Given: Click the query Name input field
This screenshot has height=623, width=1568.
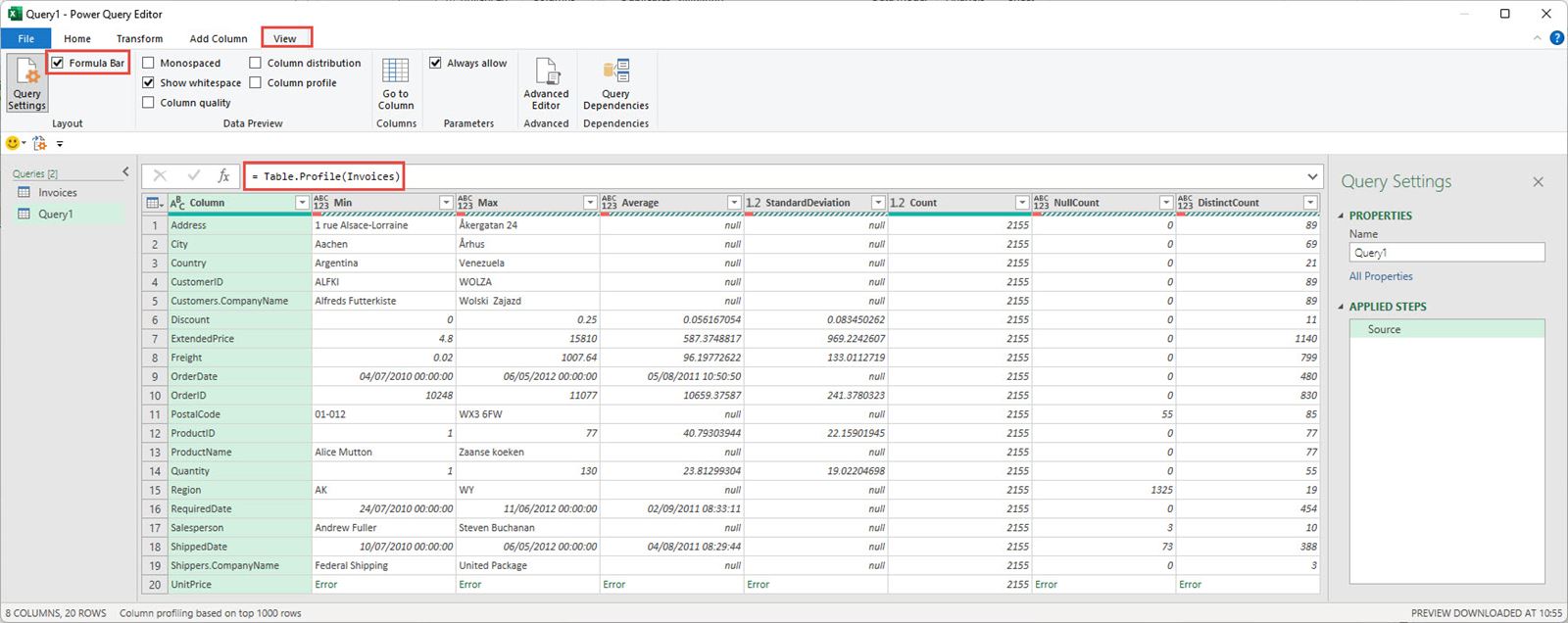Looking at the screenshot, I should tap(1445, 253).
